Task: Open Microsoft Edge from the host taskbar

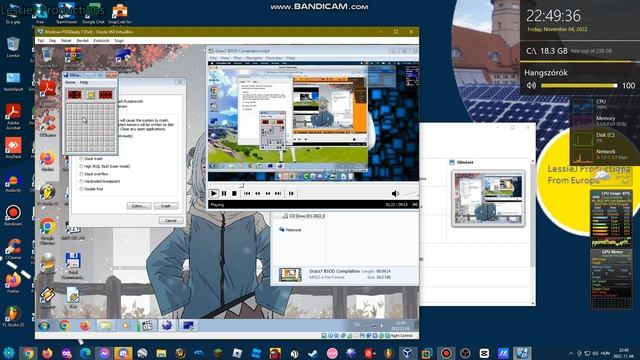Action: [85, 353]
